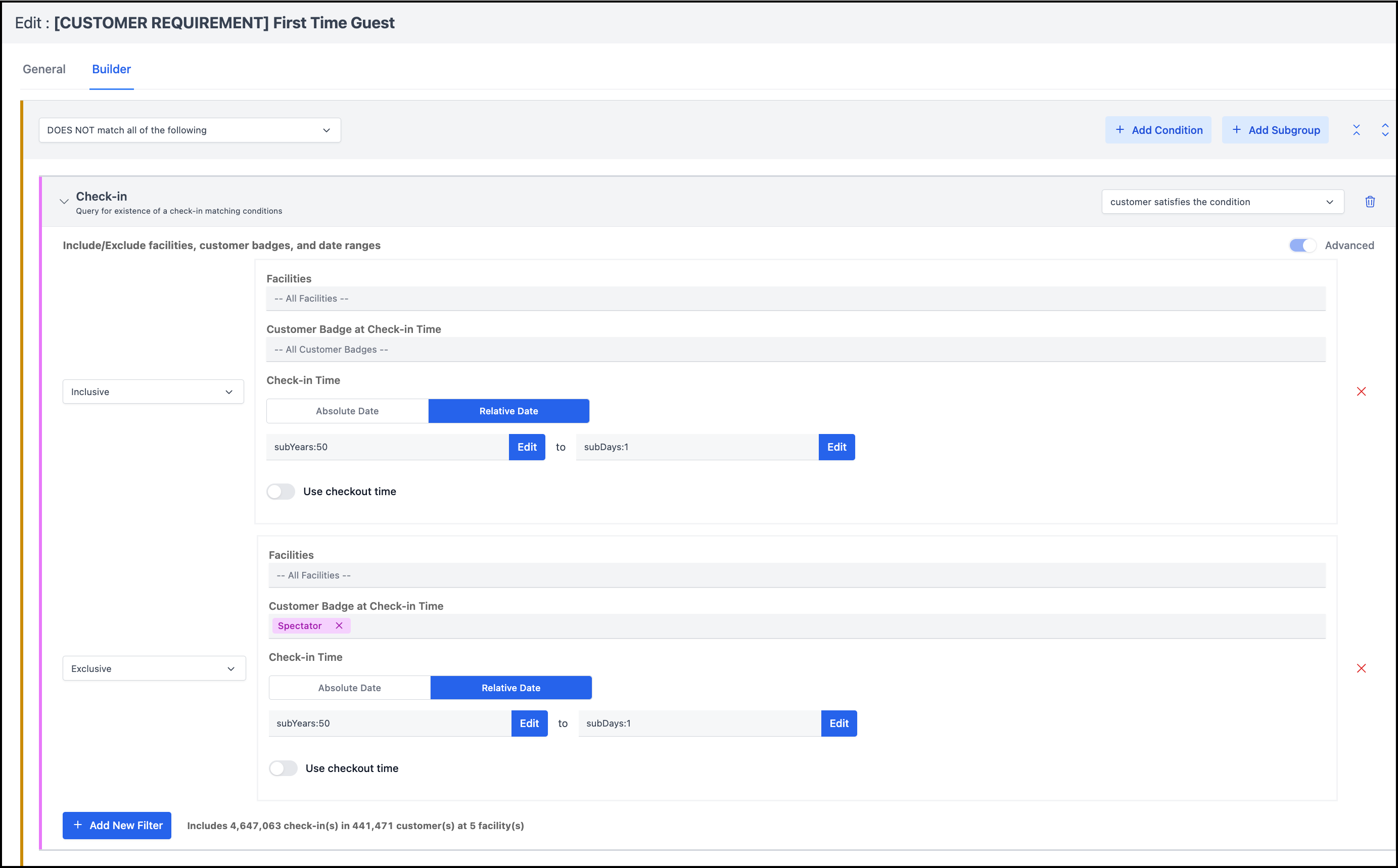
Task: Select Absolute Date in the Exclusive filter
Action: point(350,688)
